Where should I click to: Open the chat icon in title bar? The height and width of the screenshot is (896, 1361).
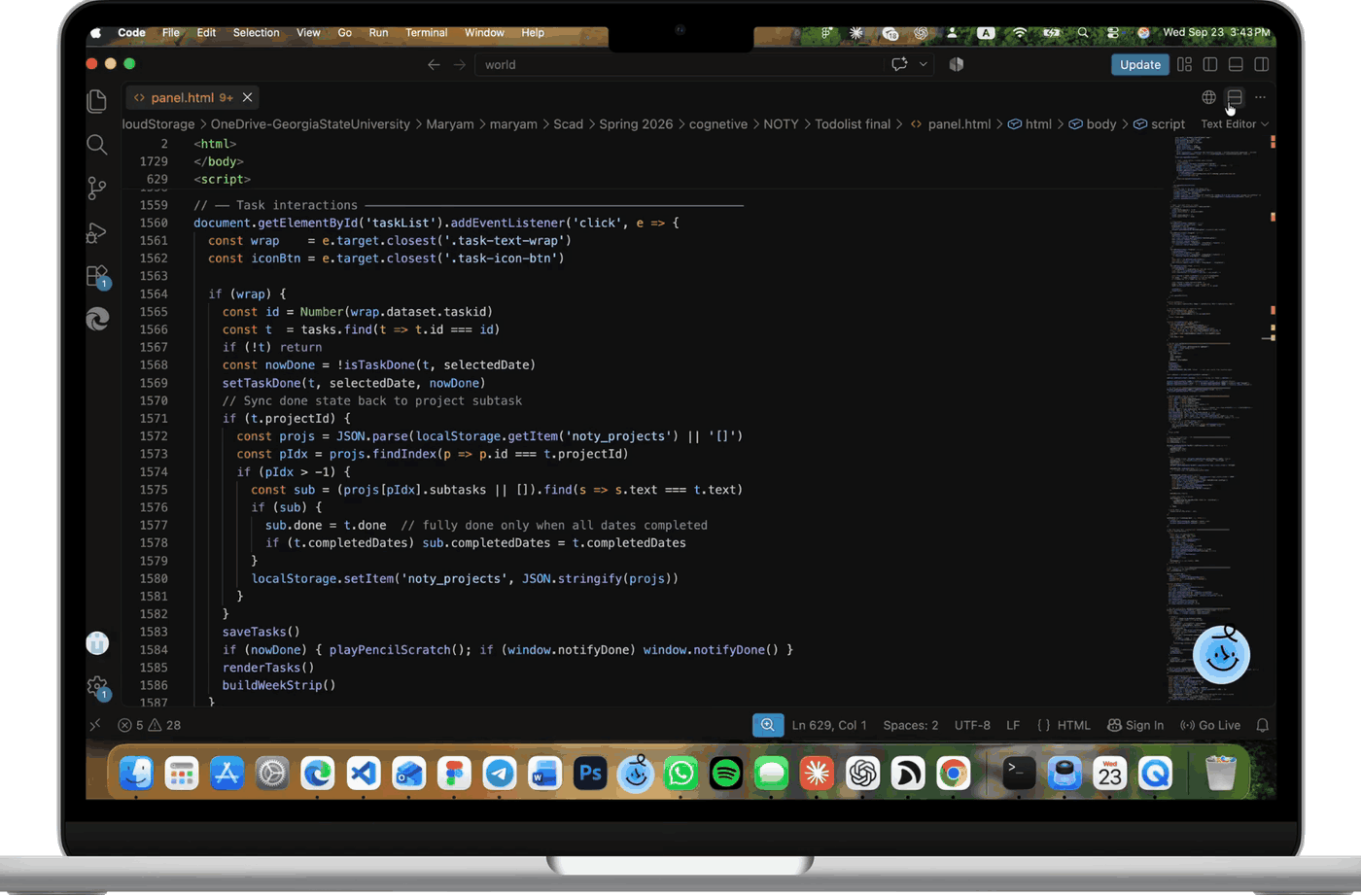point(899,64)
